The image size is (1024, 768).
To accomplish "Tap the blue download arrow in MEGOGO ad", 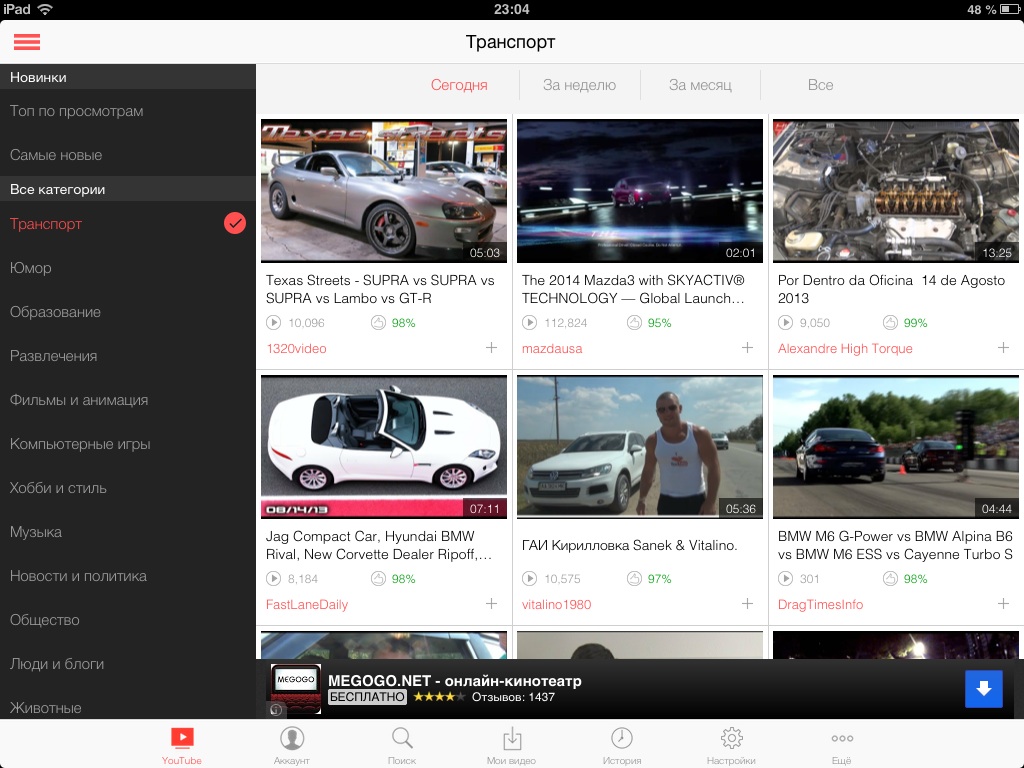I will [x=984, y=689].
